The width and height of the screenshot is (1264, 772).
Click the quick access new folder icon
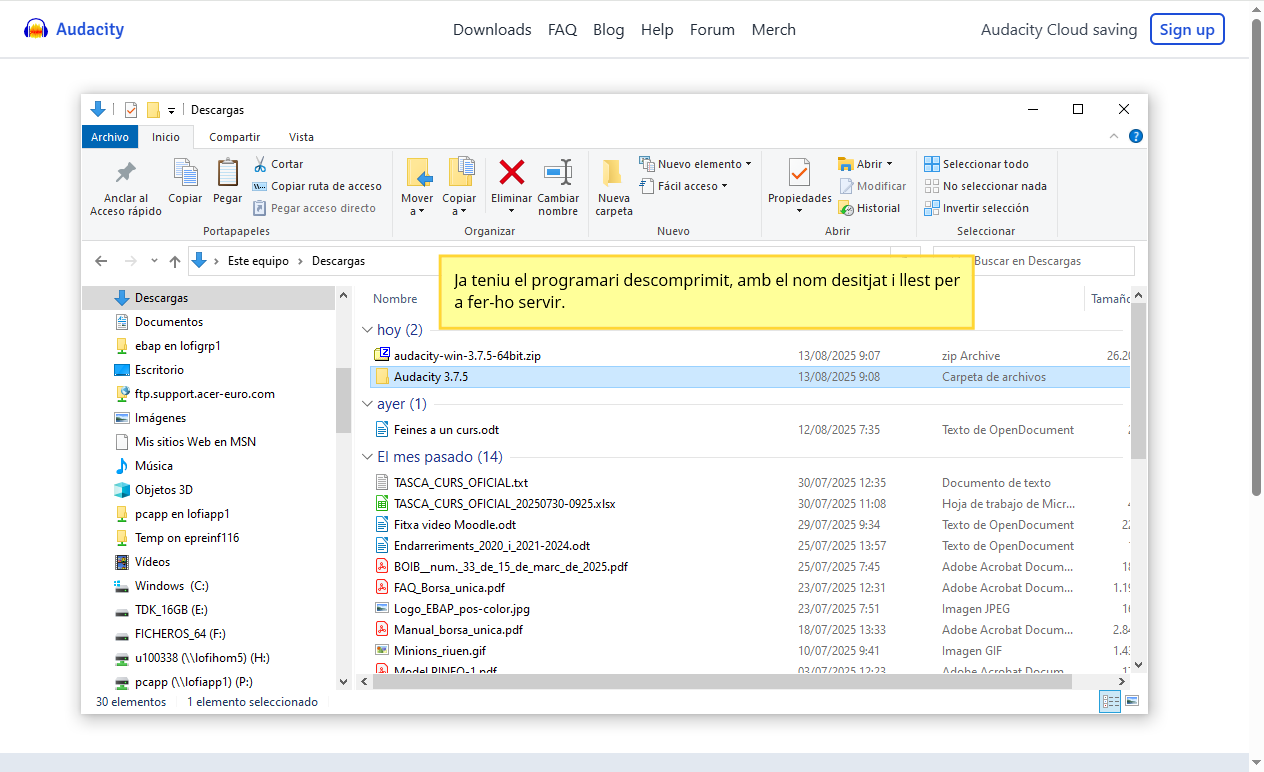[x=153, y=110]
